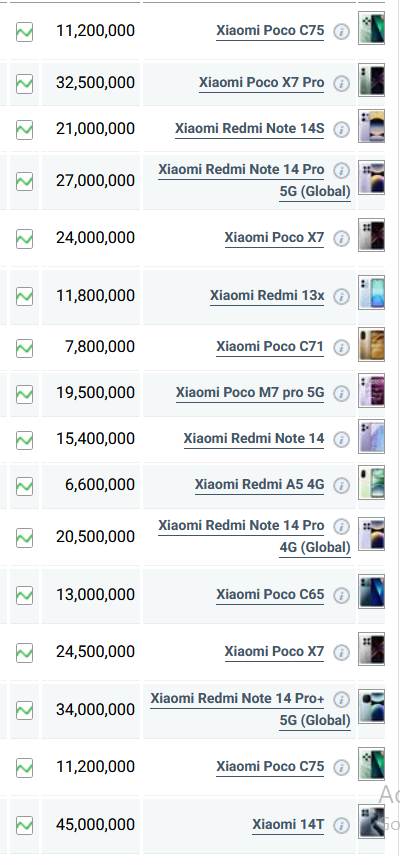Click price chart icon beside 21,000,000
The image size is (400, 856).
click(x=24, y=130)
